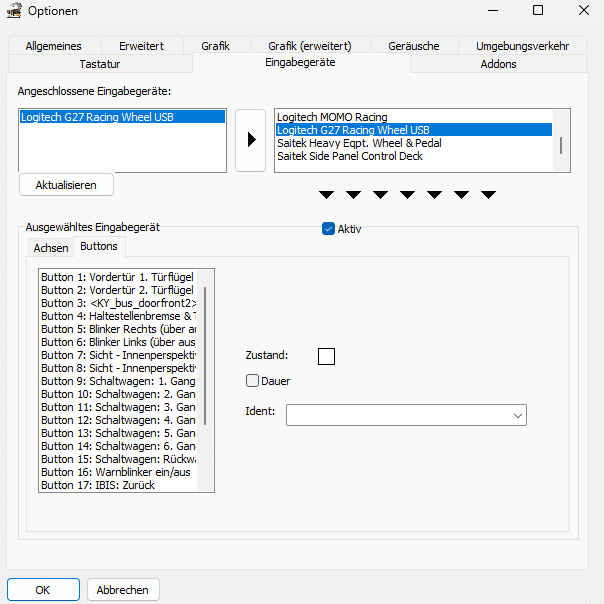Open the Ident dropdown list
This screenshot has height=604, width=604.
click(x=406, y=415)
